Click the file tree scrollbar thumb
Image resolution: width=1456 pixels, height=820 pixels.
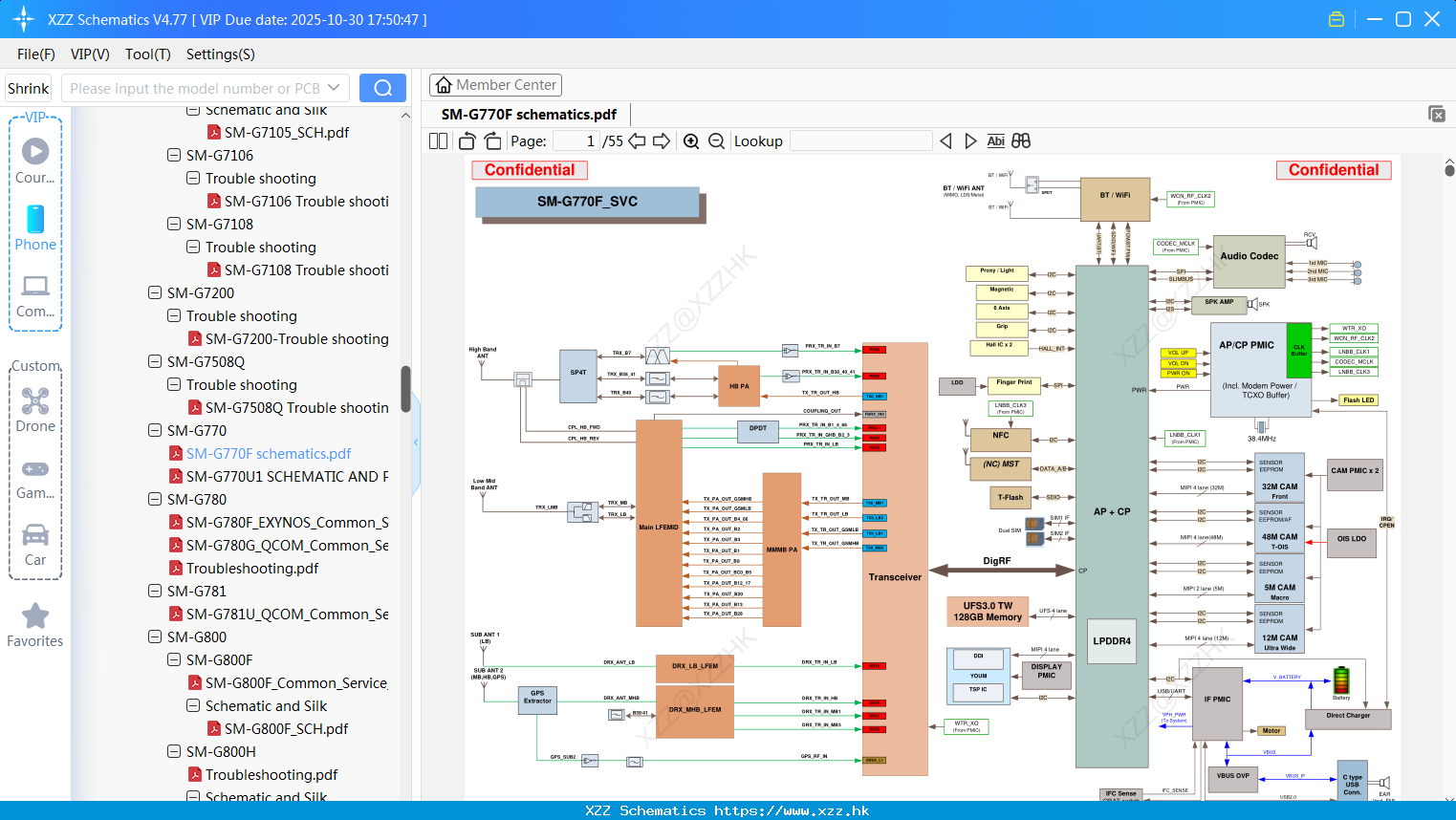tap(405, 388)
